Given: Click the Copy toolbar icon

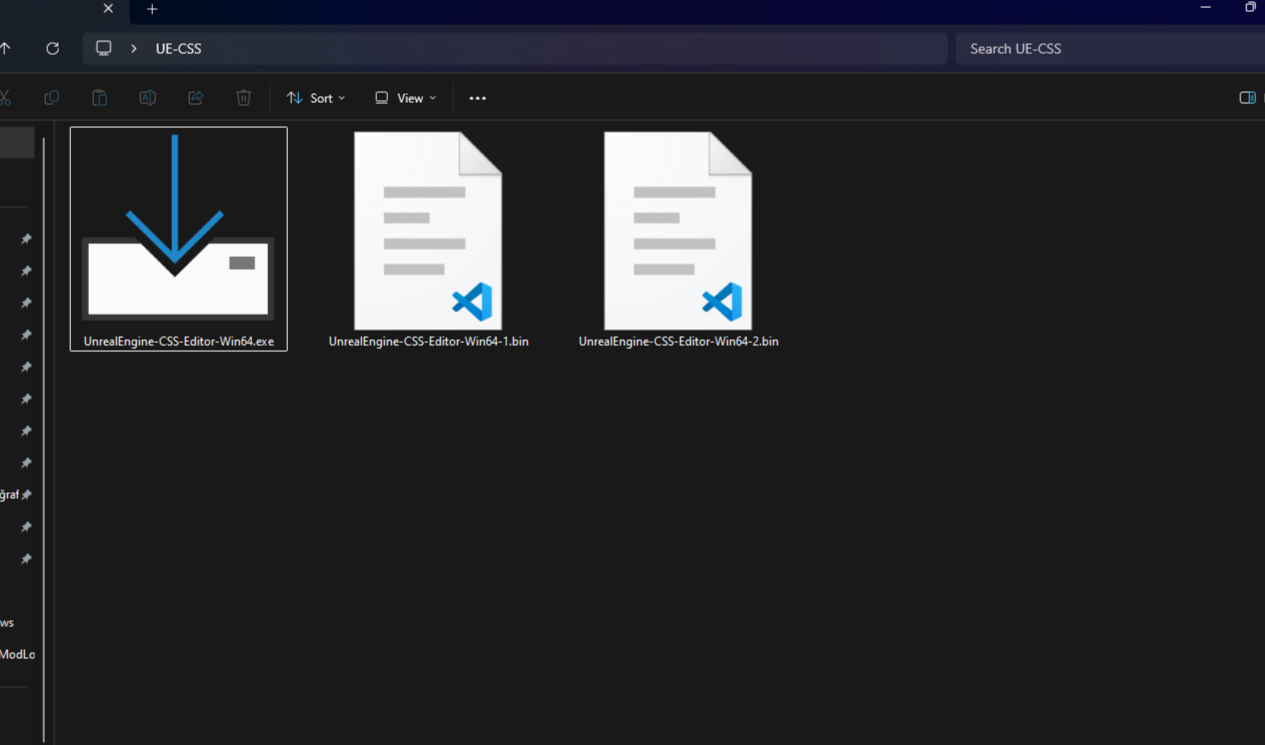Looking at the screenshot, I should [52, 98].
